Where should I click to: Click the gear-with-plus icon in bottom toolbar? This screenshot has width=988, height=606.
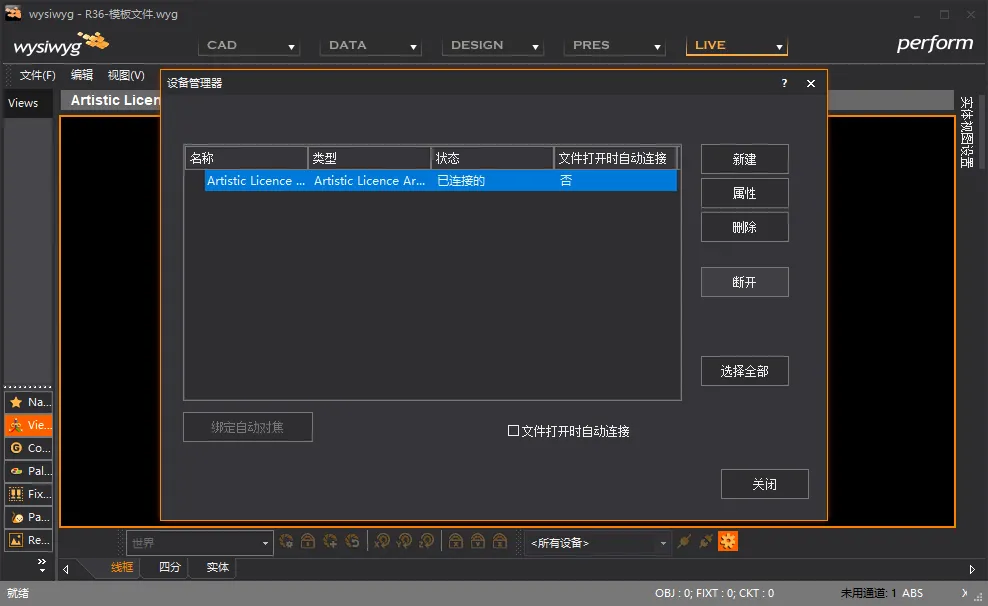click(x=330, y=541)
